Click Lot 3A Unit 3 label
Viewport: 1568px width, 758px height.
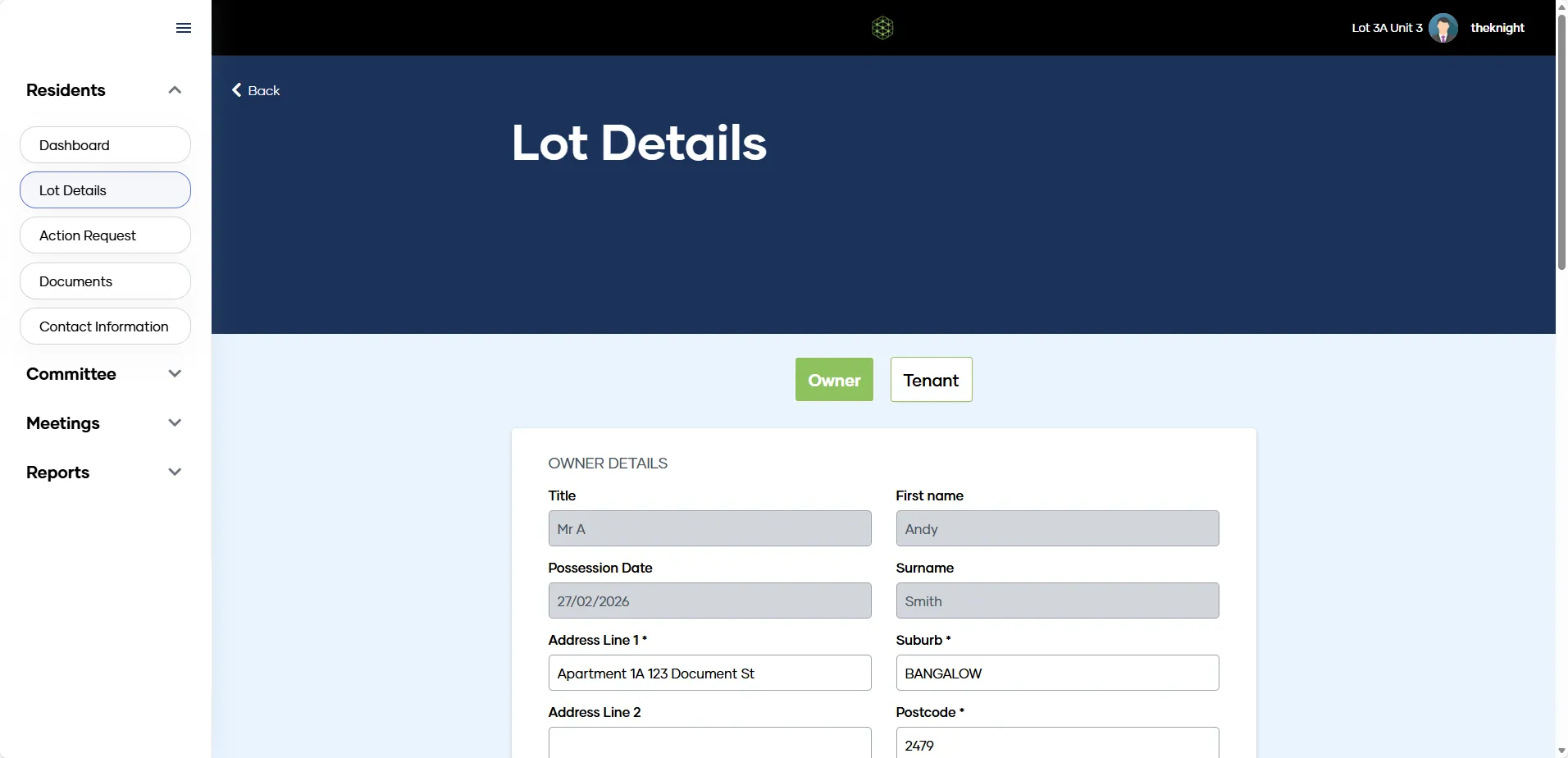point(1387,28)
